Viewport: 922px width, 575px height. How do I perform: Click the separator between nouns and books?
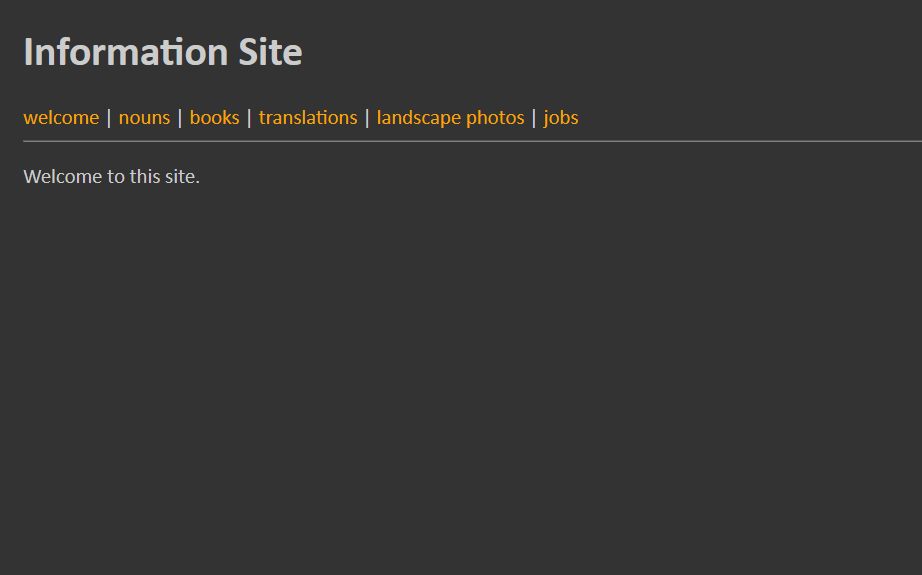click(180, 118)
